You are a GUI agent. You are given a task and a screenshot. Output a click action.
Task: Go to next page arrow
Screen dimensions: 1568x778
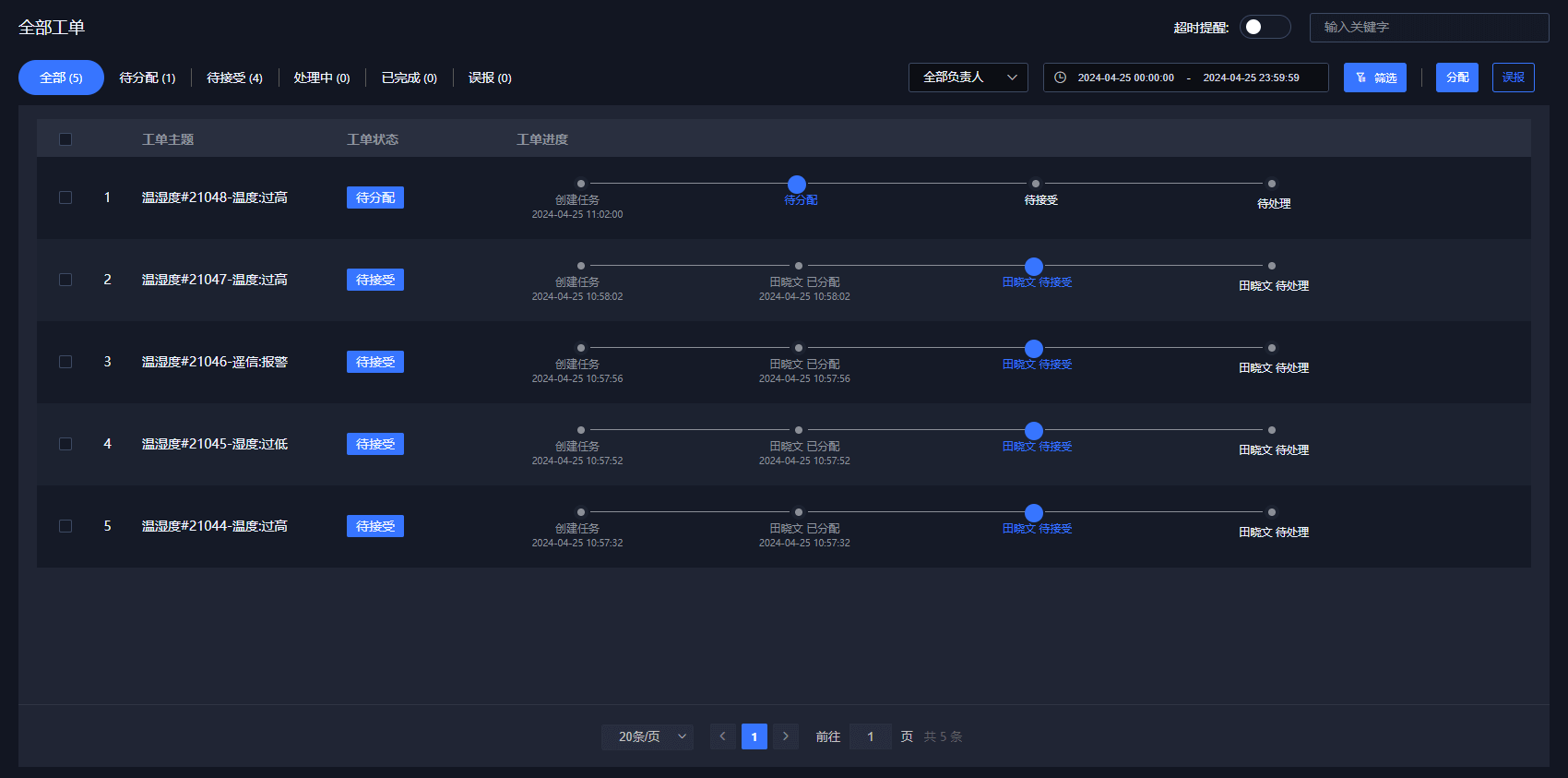tap(786, 736)
